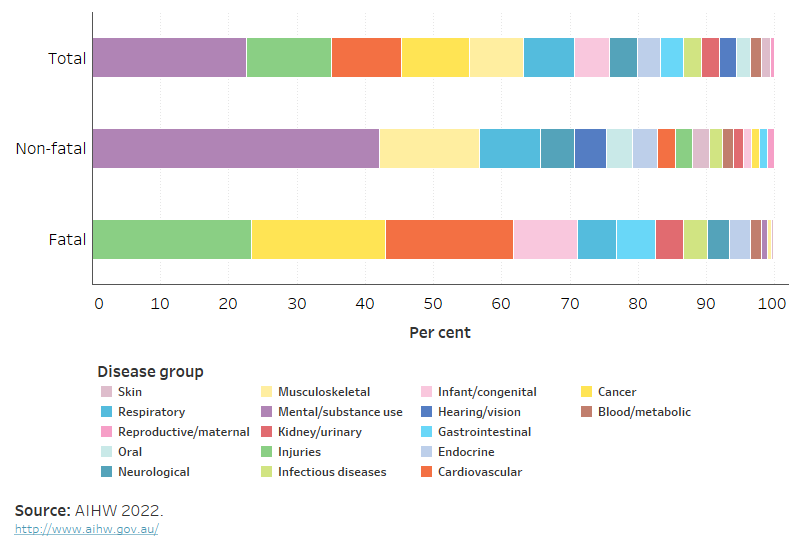The width and height of the screenshot is (800, 550).
Task: Select the Hearing/vision legend color square
Action: pyautogui.click(x=428, y=412)
